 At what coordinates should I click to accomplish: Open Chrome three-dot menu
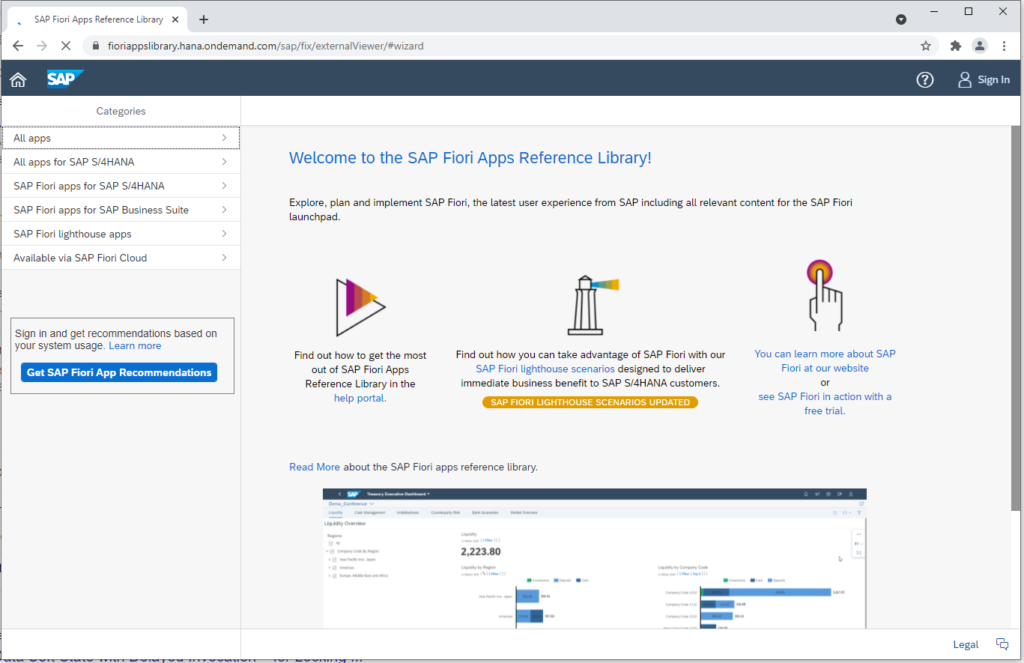[x=1004, y=46]
